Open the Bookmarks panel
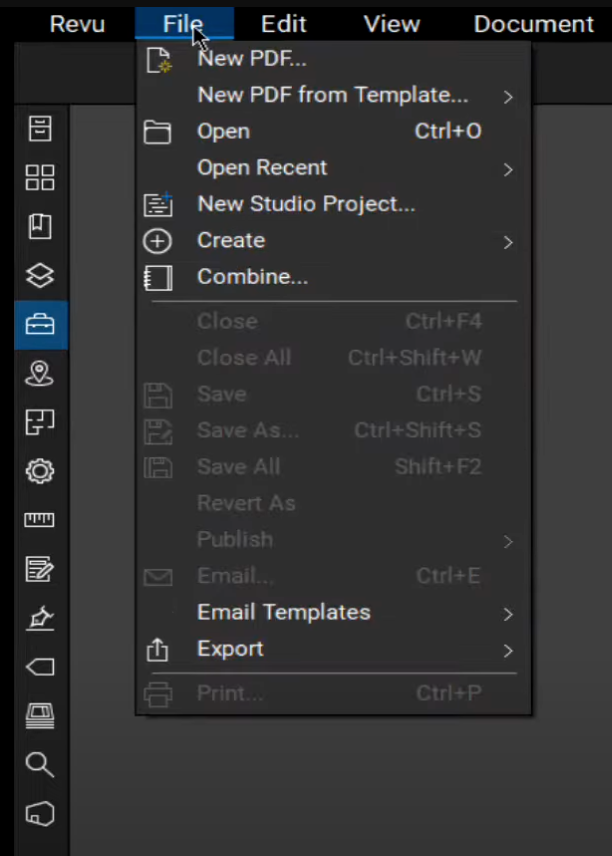Viewport: 612px width, 856px height. (x=40, y=227)
